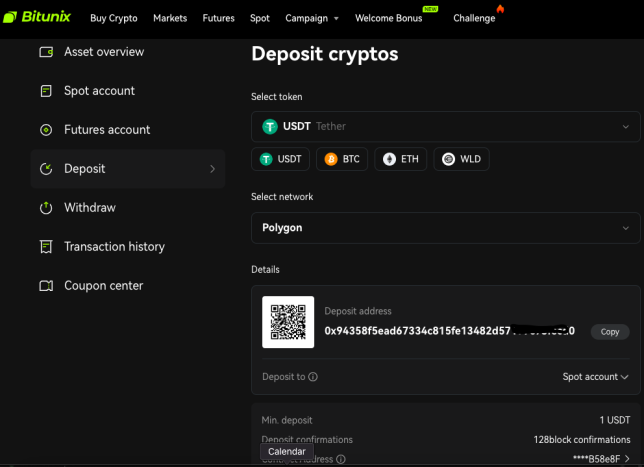Screen dimensions: 644x467
Task: Click the Bitunix logo
Action: click(37, 17)
